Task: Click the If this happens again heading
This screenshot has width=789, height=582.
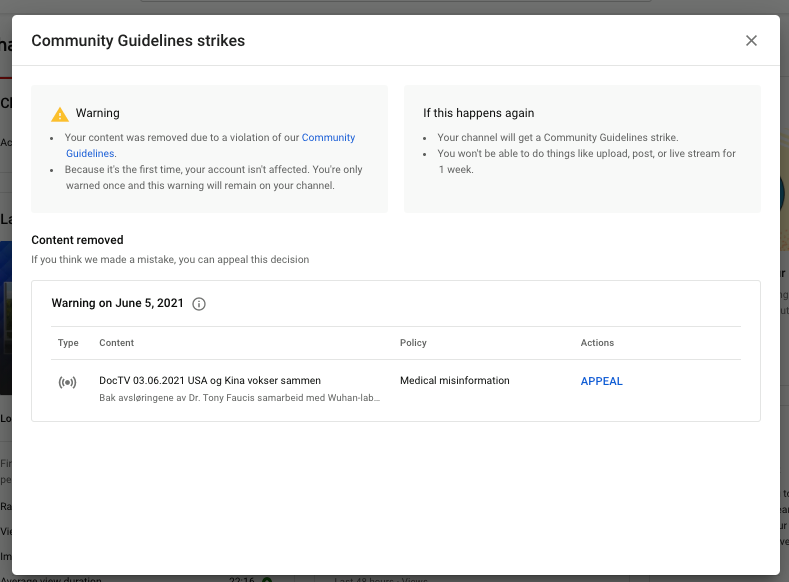Action: pos(479,113)
